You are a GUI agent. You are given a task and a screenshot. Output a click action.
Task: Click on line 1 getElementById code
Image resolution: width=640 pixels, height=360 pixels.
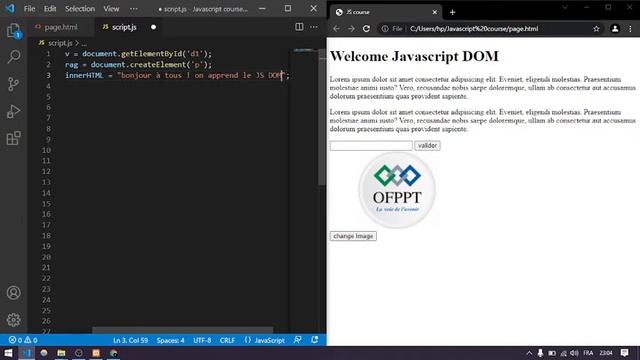point(138,54)
